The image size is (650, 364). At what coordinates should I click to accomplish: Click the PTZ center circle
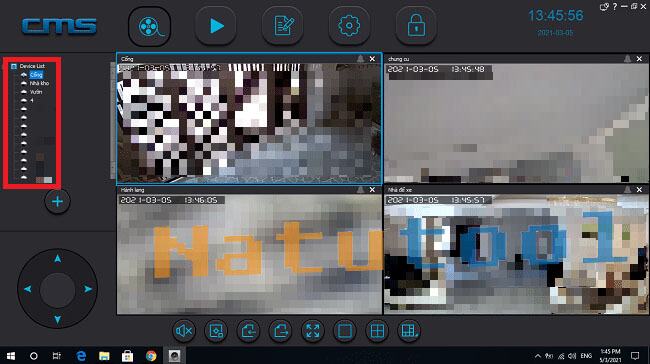click(x=57, y=289)
